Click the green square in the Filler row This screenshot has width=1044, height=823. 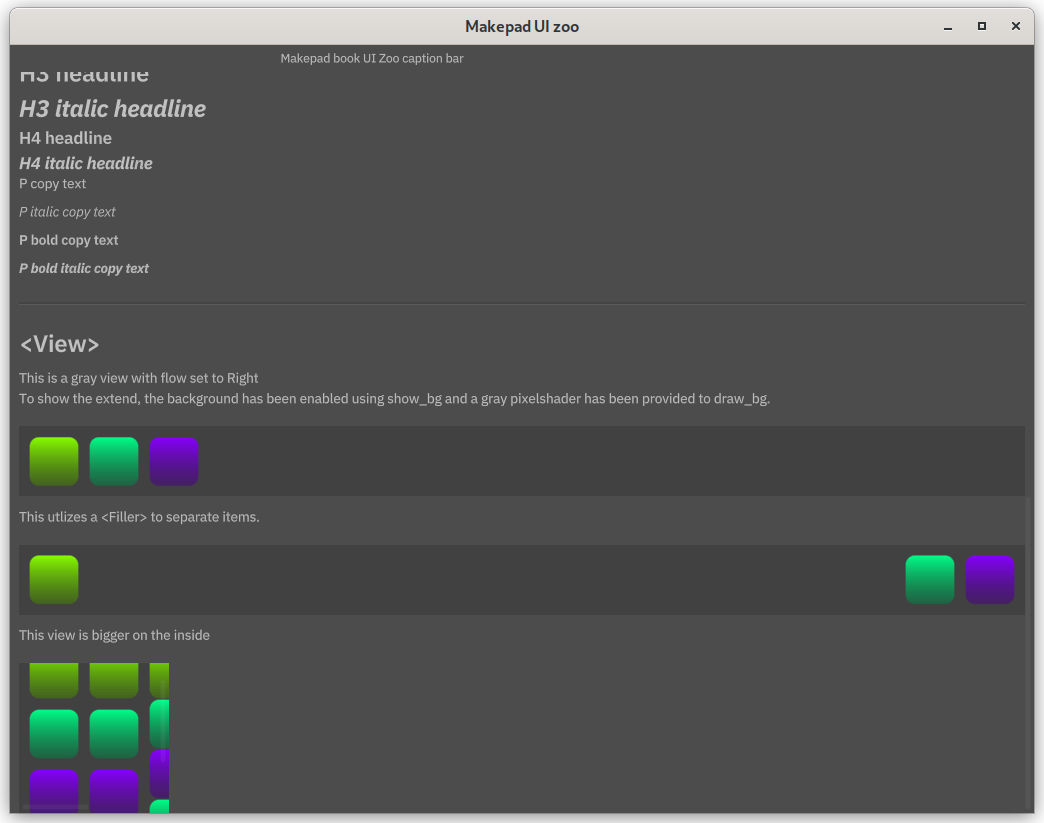pos(930,579)
